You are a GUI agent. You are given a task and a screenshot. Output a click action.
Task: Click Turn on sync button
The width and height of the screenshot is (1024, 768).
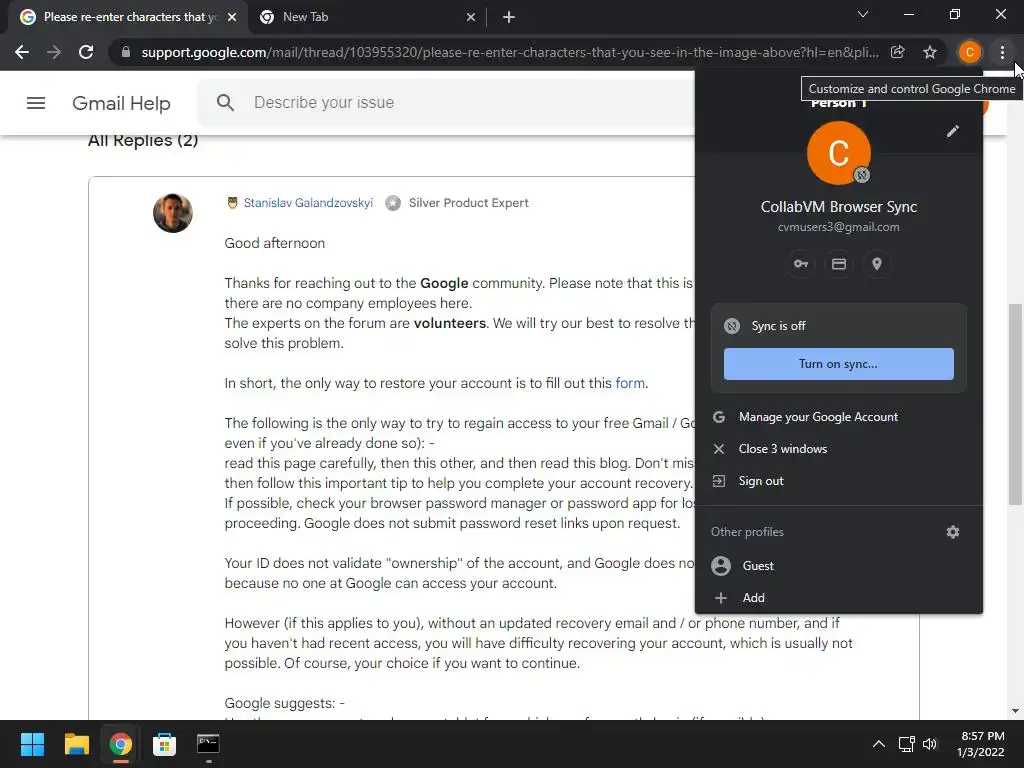coord(839,364)
